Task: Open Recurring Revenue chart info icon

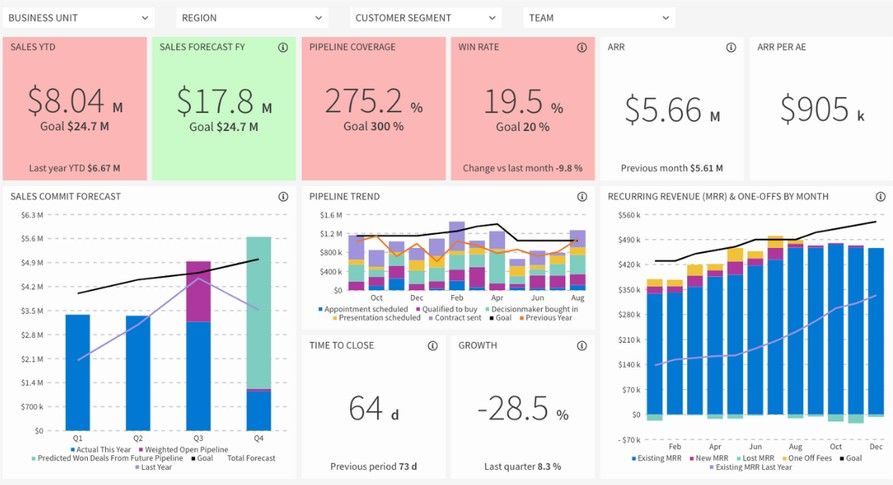Action: (x=880, y=196)
